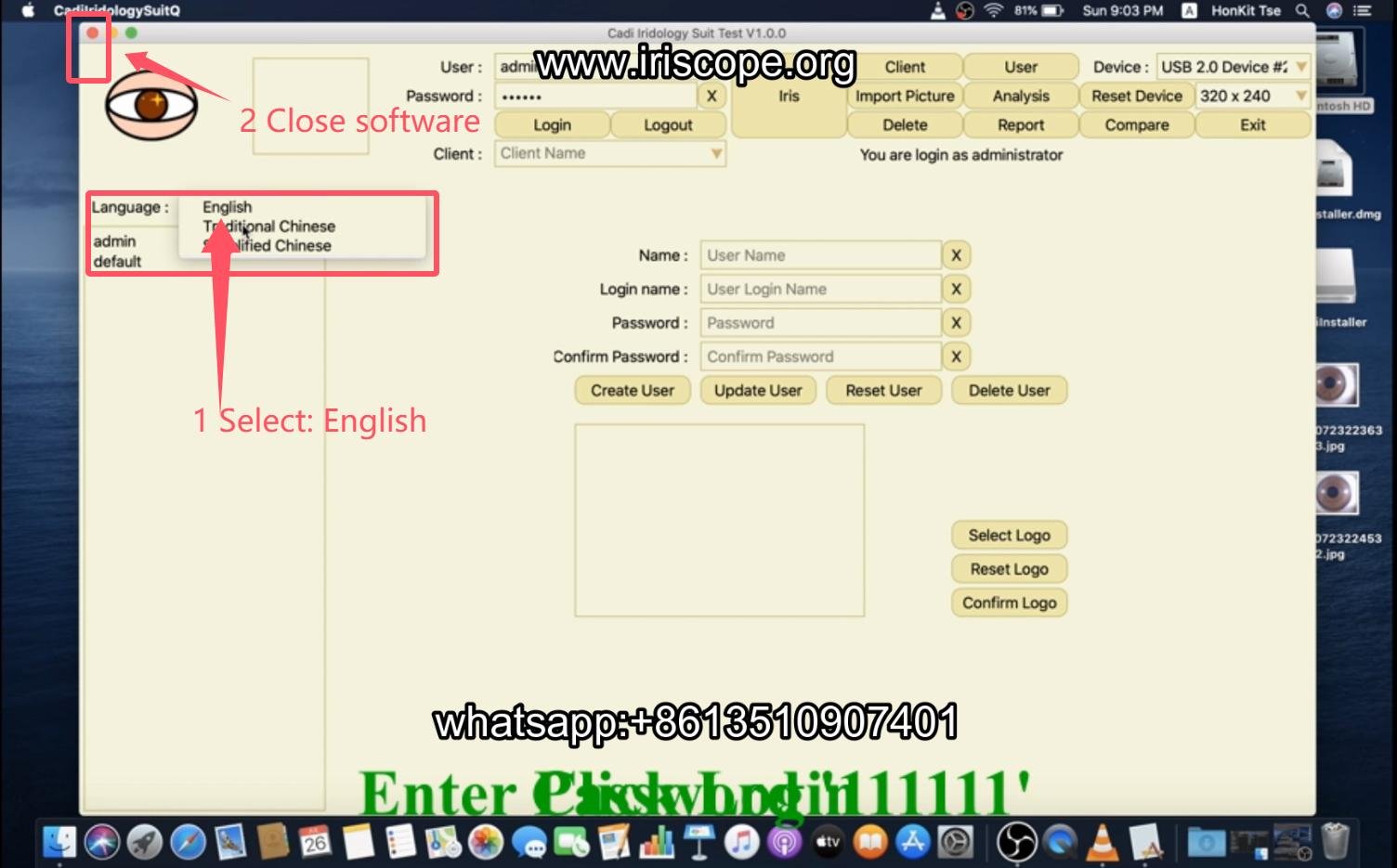This screenshot has width=1397, height=868.
Task: Click the Logout button
Action: (668, 125)
